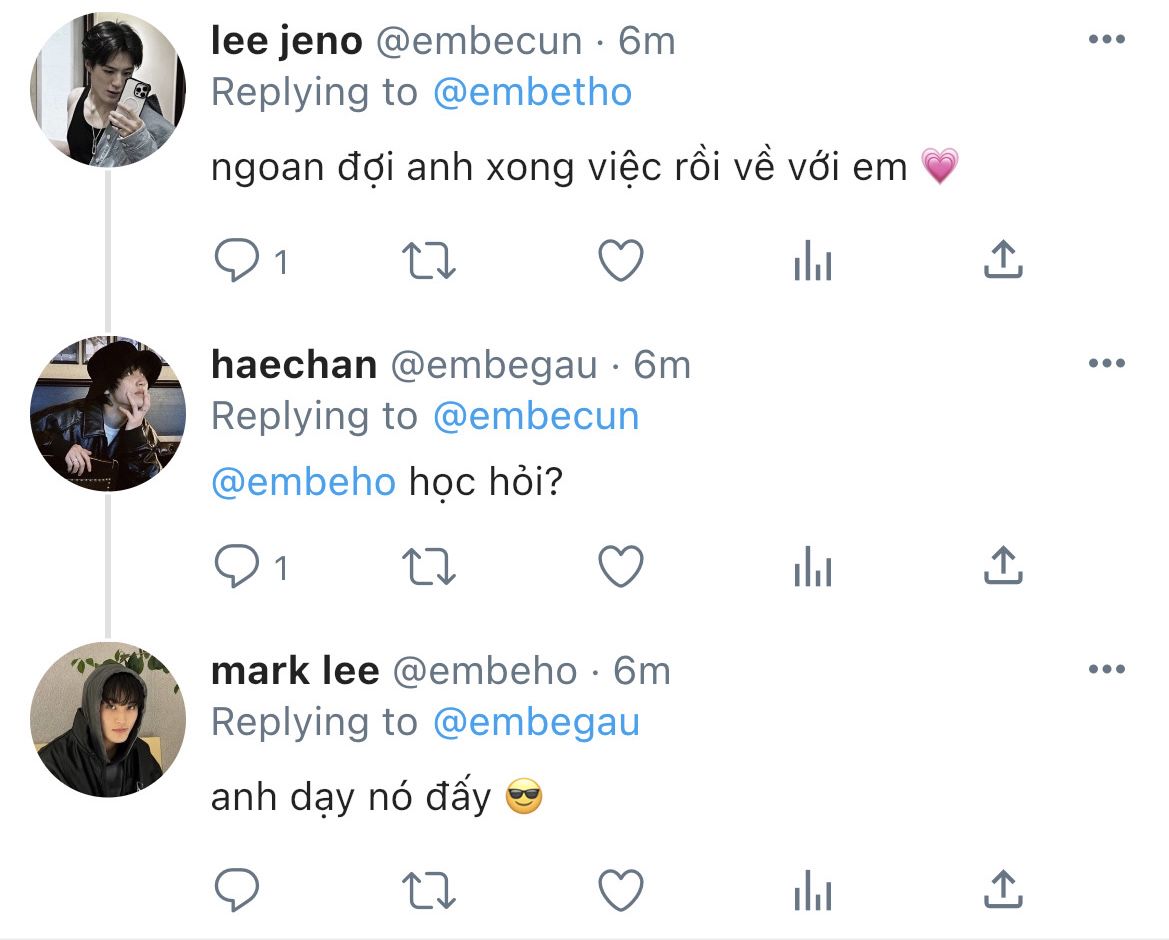This screenshot has width=1169, height=940.
Task: Like haechan's tweet
Action: click(620, 568)
